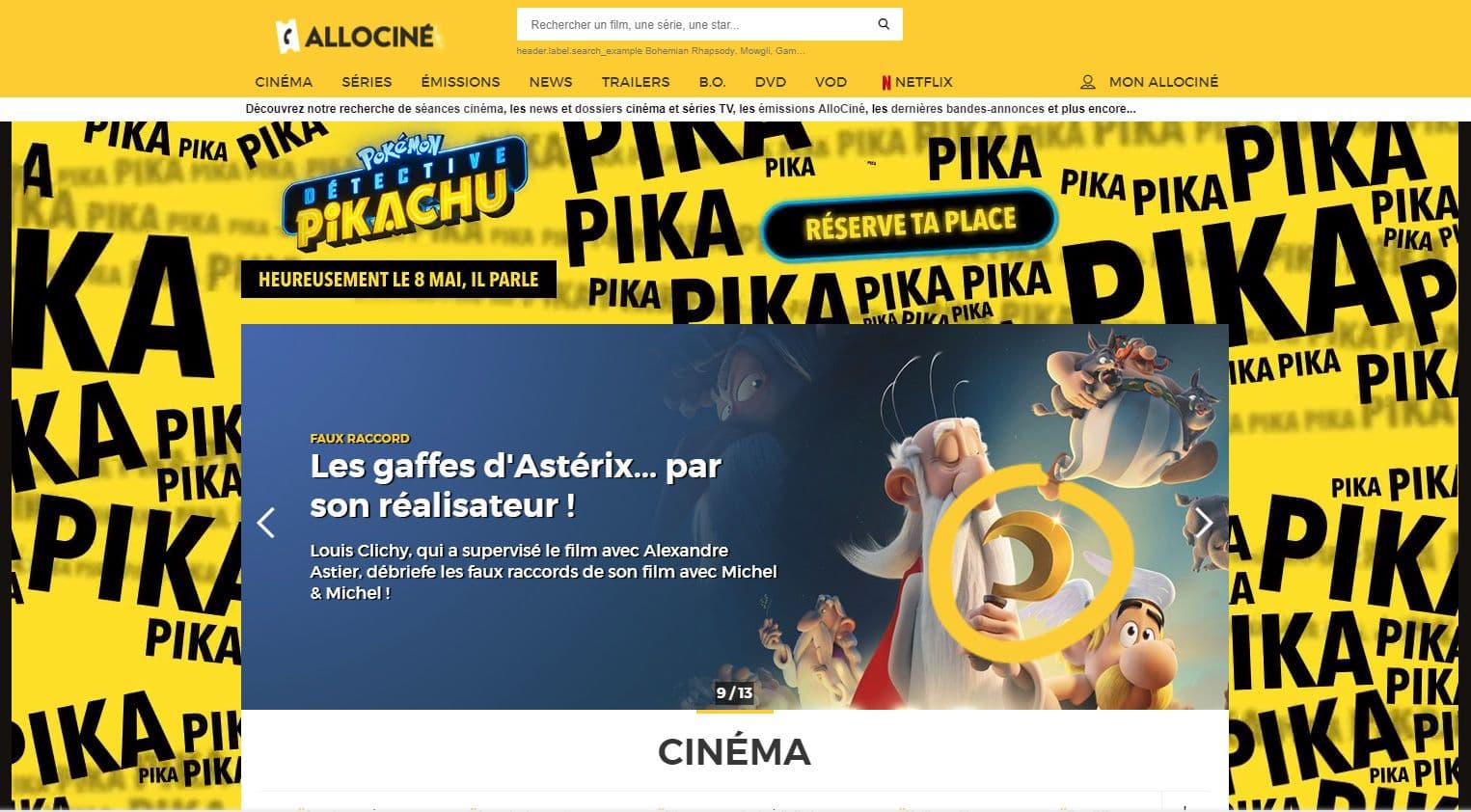
Task: Advance to the next carousel slide arrow
Action: [x=1204, y=523]
